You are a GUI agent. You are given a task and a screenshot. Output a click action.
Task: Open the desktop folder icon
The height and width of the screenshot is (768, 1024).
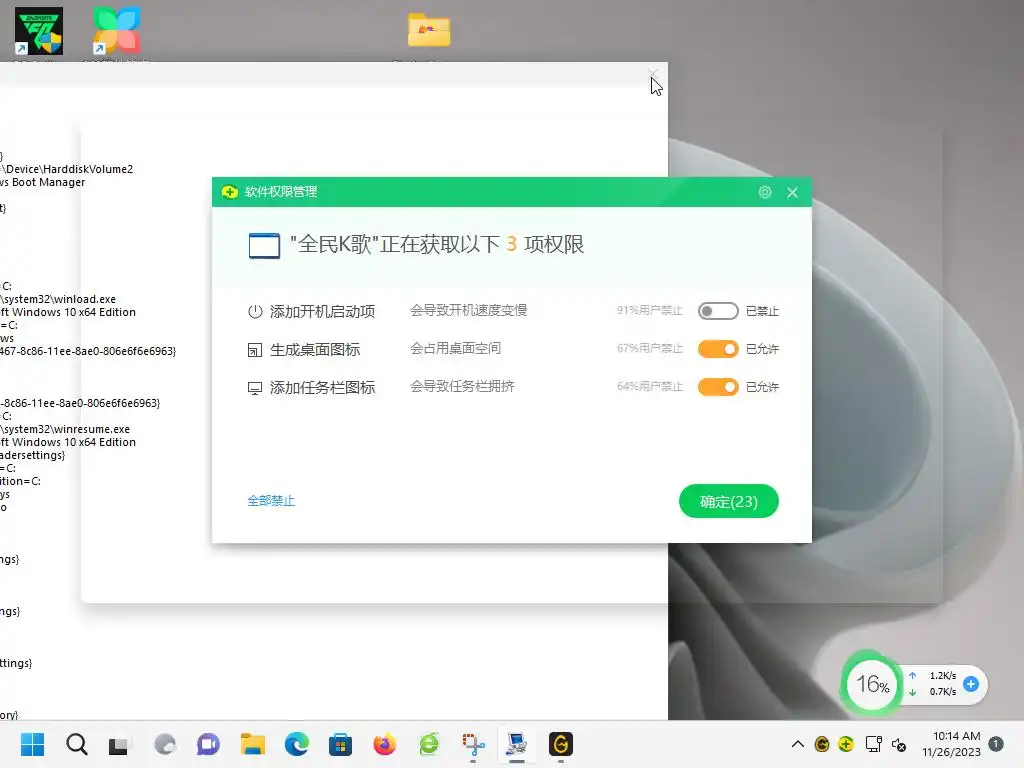[x=429, y=30]
